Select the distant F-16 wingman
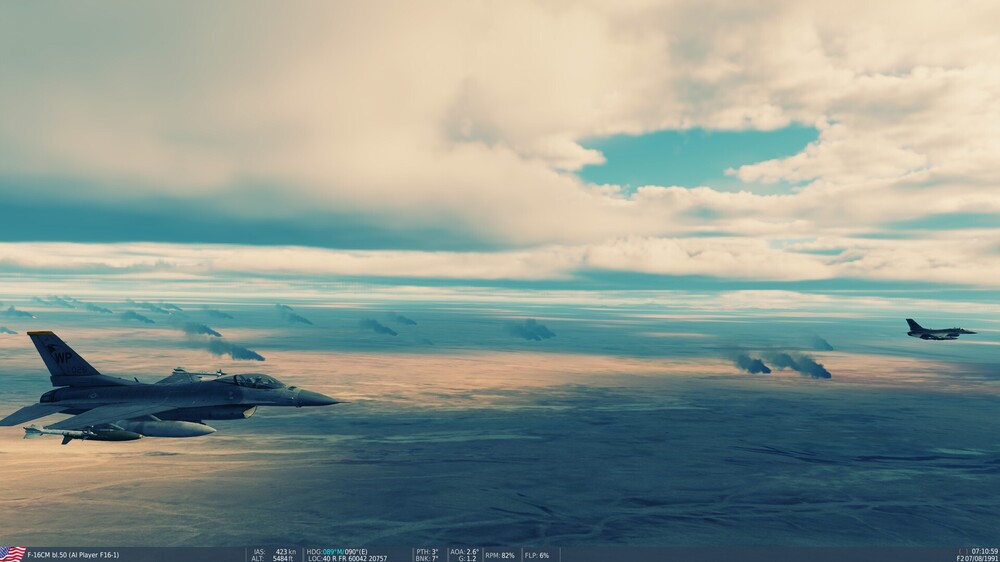 tap(939, 330)
